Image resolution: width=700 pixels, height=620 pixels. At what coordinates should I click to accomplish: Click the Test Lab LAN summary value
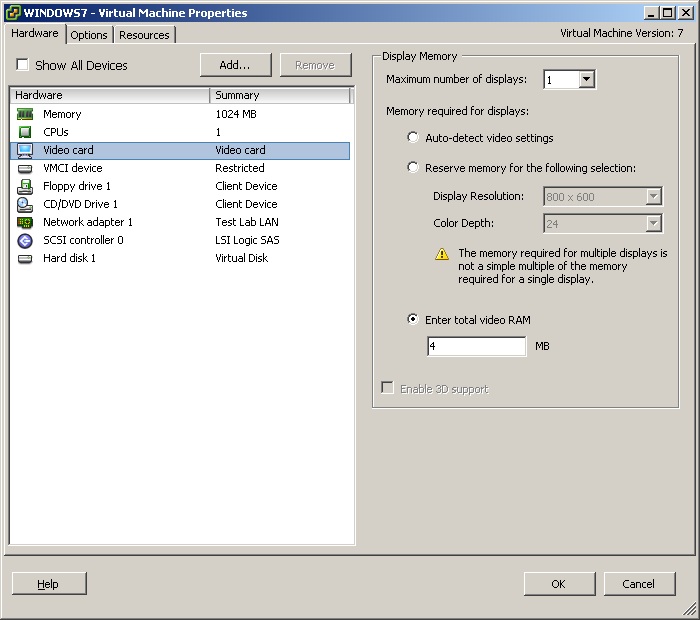click(247, 222)
